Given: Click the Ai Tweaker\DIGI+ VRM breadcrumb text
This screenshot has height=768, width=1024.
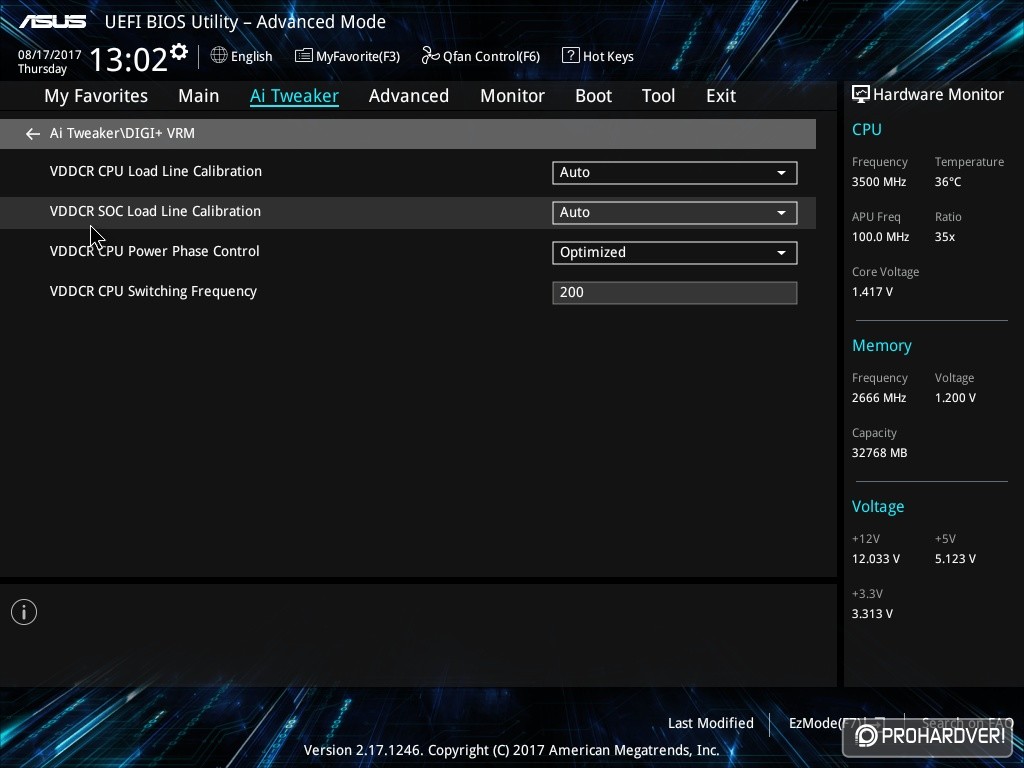Looking at the screenshot, I should pos(122,133).
